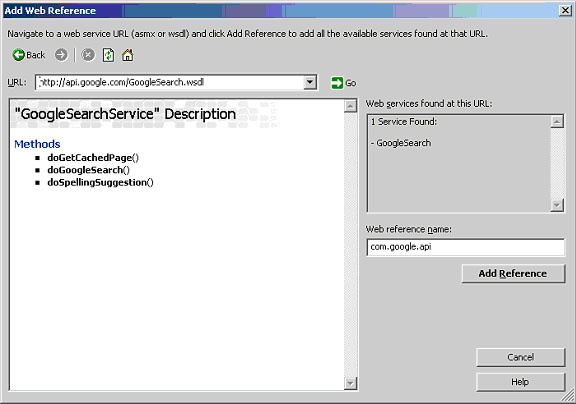Click the Help button
Viewport: 576px width, 404px height.
point(520,382)
